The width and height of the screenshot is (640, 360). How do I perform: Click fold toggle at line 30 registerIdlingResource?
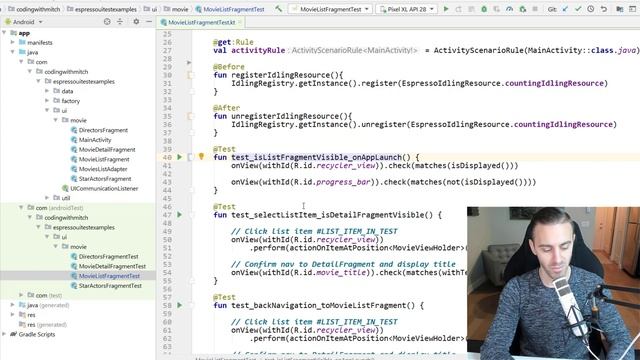(191, 75)
